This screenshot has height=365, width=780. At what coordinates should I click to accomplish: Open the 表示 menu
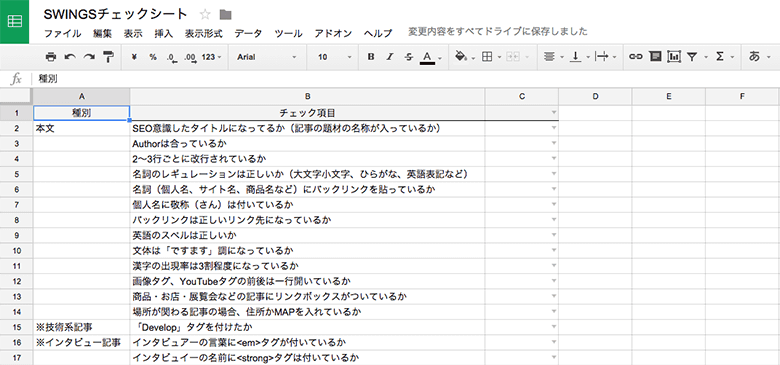(133, 33)
